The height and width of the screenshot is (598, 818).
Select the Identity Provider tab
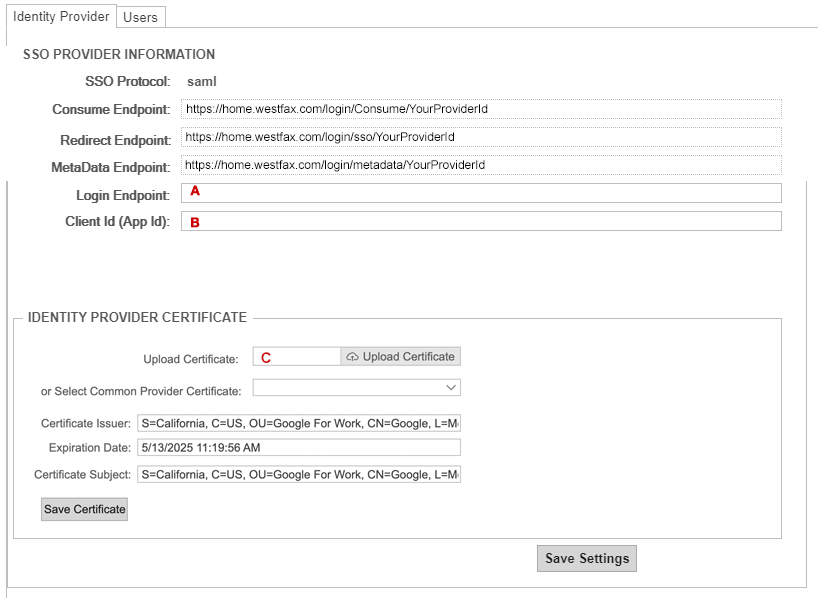(x=60, y=16)
